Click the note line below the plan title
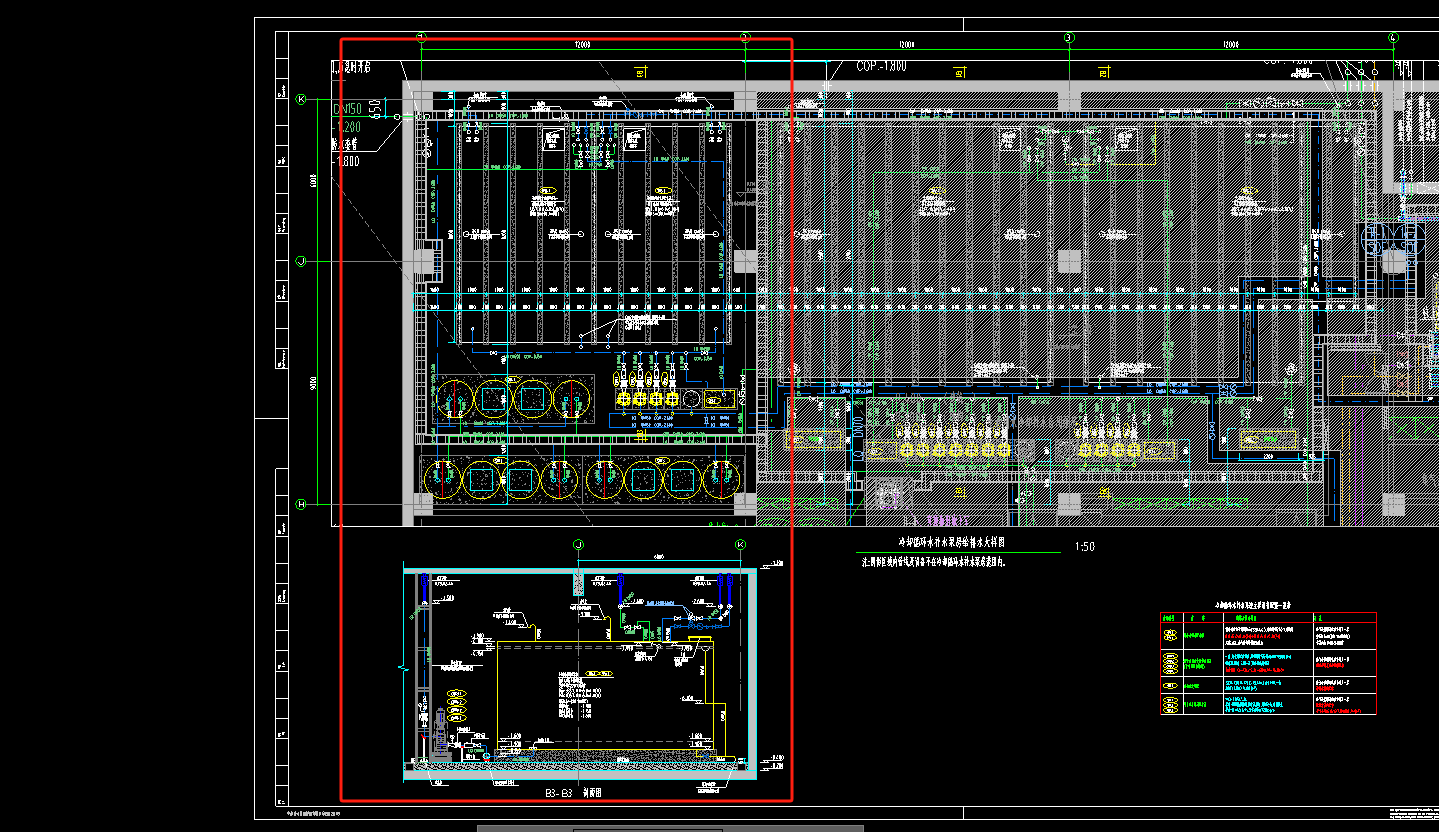The image size is (1439, 832). (932, 563)
